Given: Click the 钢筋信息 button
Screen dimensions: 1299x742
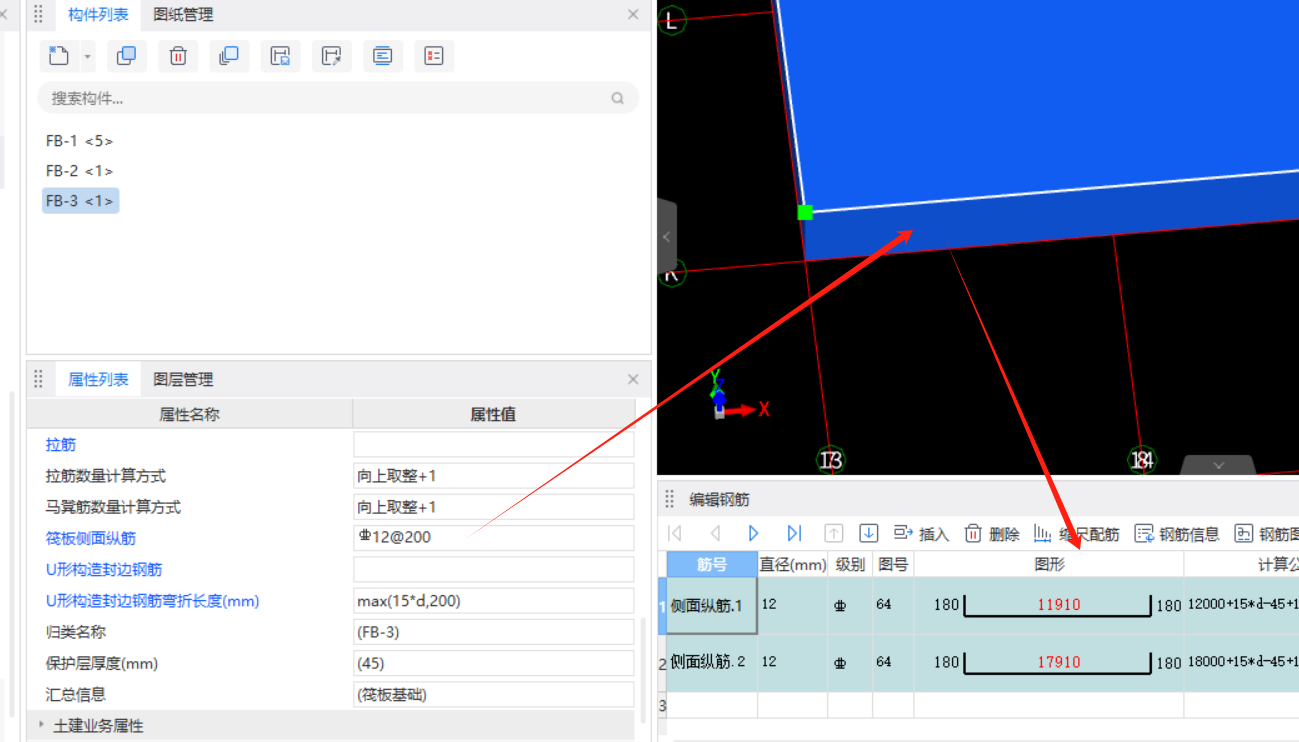Looking at the screenshot, I should pos(1177,534).
